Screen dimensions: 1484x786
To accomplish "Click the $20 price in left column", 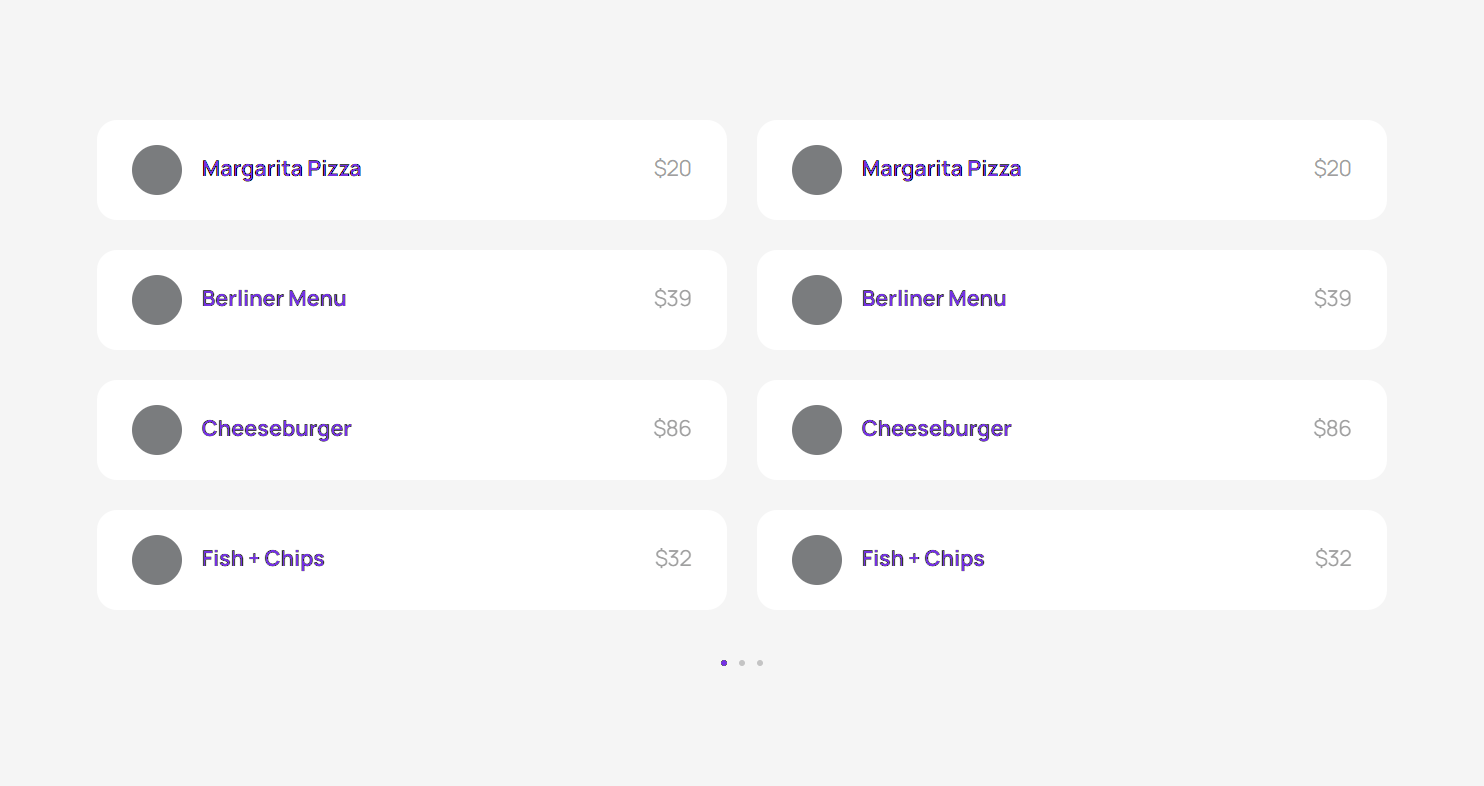I will coord(672,169).
